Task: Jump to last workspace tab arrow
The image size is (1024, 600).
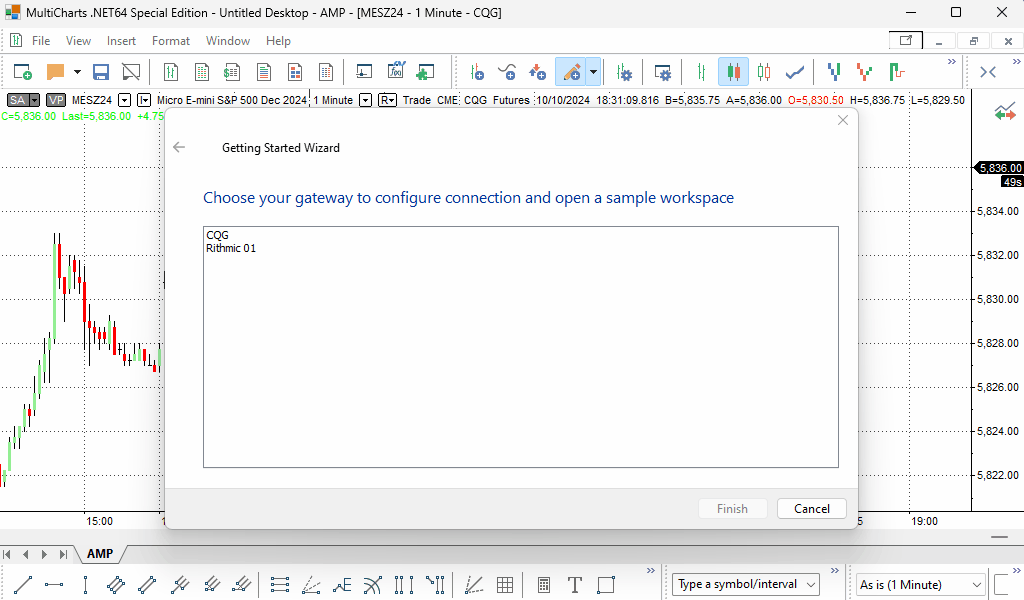Action: (x=63, y=554)
